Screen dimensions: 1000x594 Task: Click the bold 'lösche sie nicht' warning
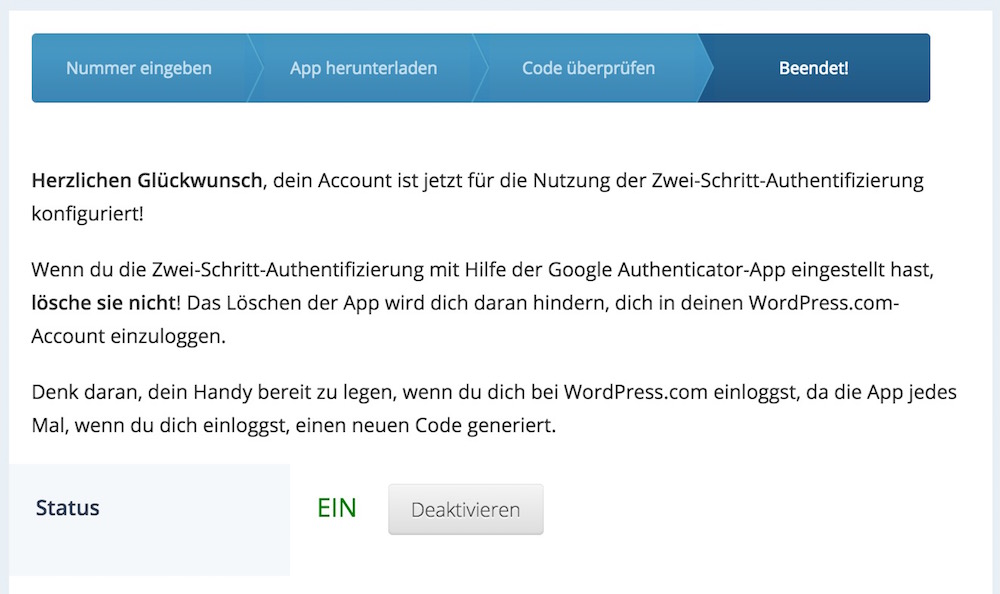pos(104,303)
